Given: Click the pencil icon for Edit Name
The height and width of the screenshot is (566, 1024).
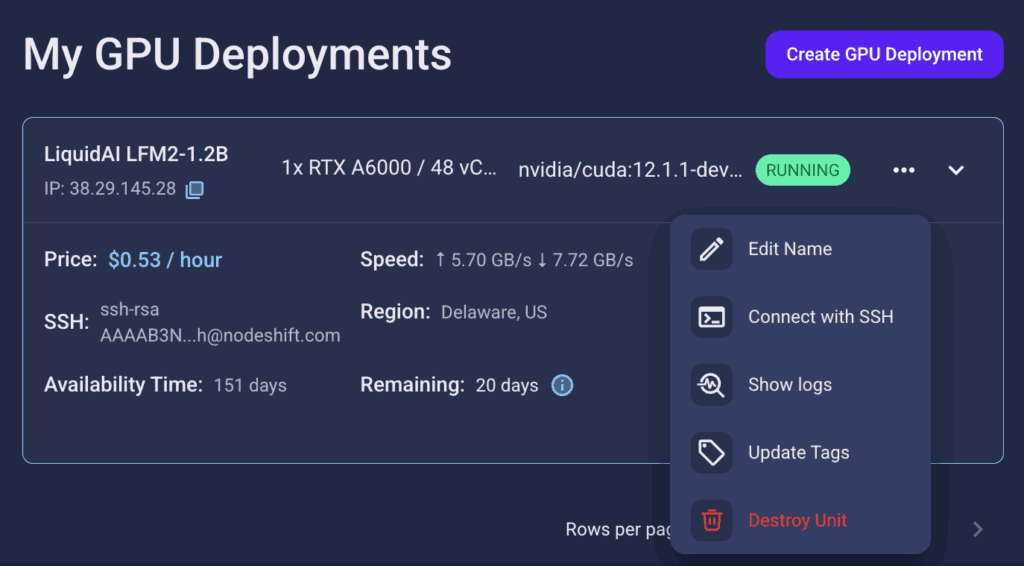Looking at the screenshot, I should click(x=711, y=249).
